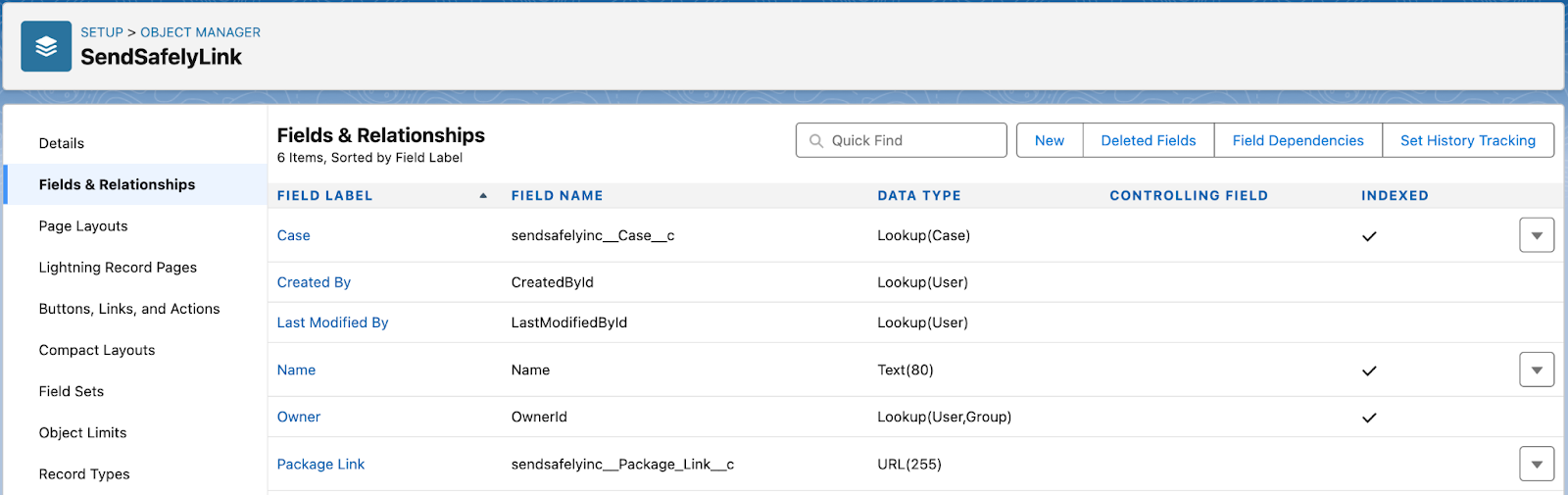Click the sendsafelyinc__Case__c field name

(x=593, y=235)
